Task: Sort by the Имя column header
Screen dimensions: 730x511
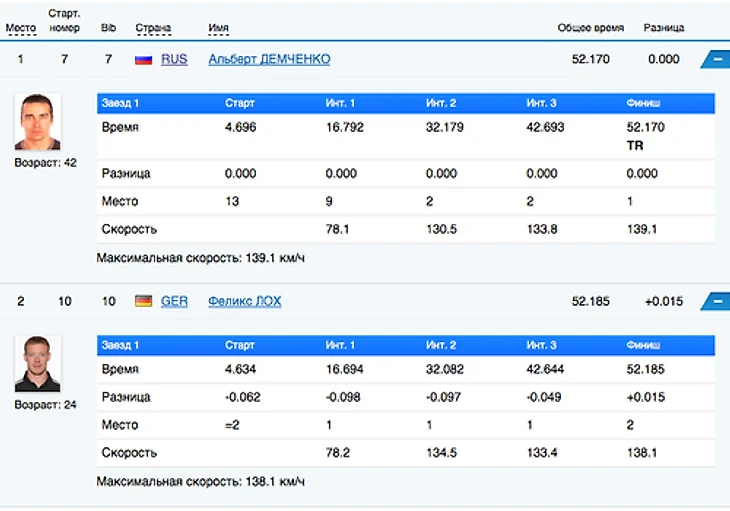Action: [x=218, y=28]
